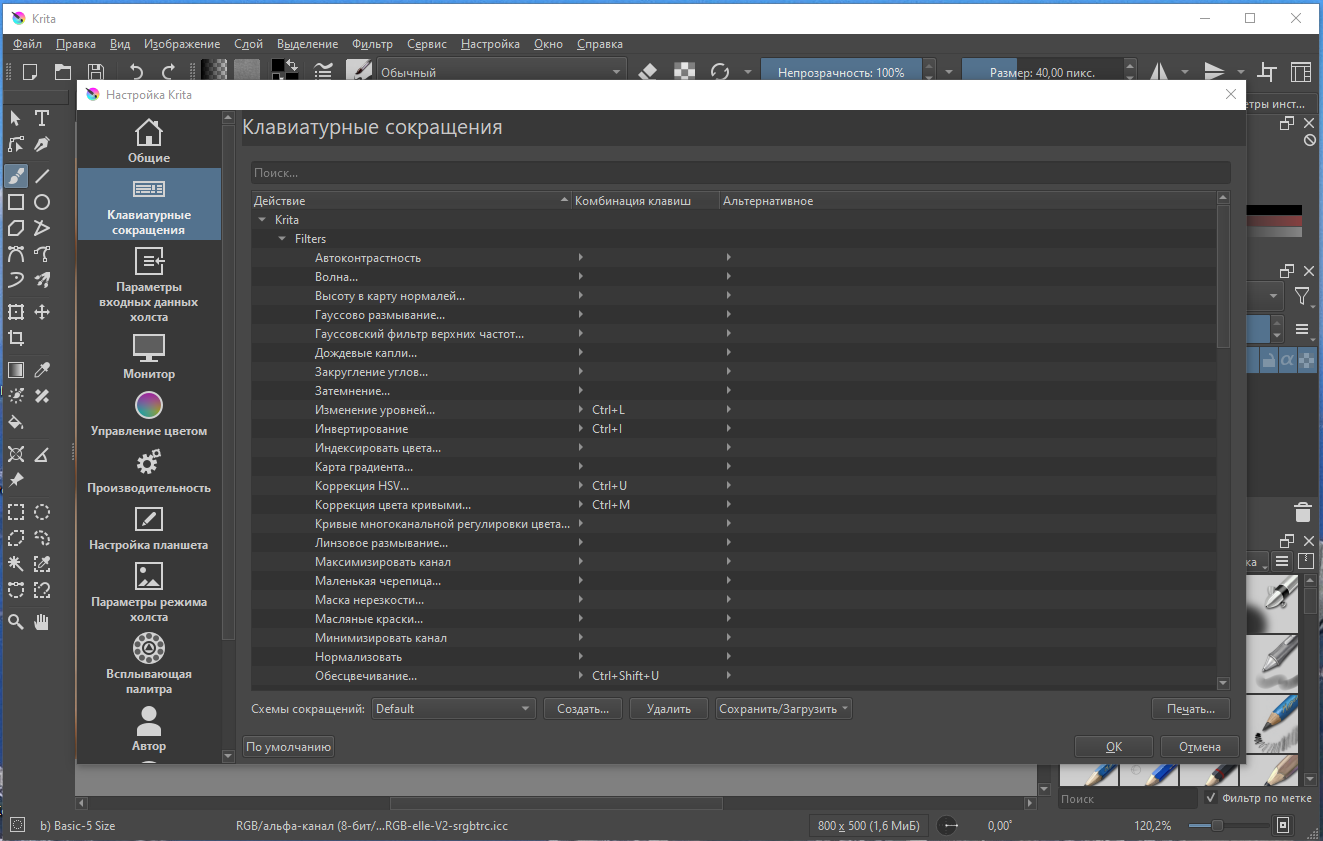The height and width of the screenshot is (841, 1323).
Task: Collapse the Krita tree node
Action: coord(262,220)
